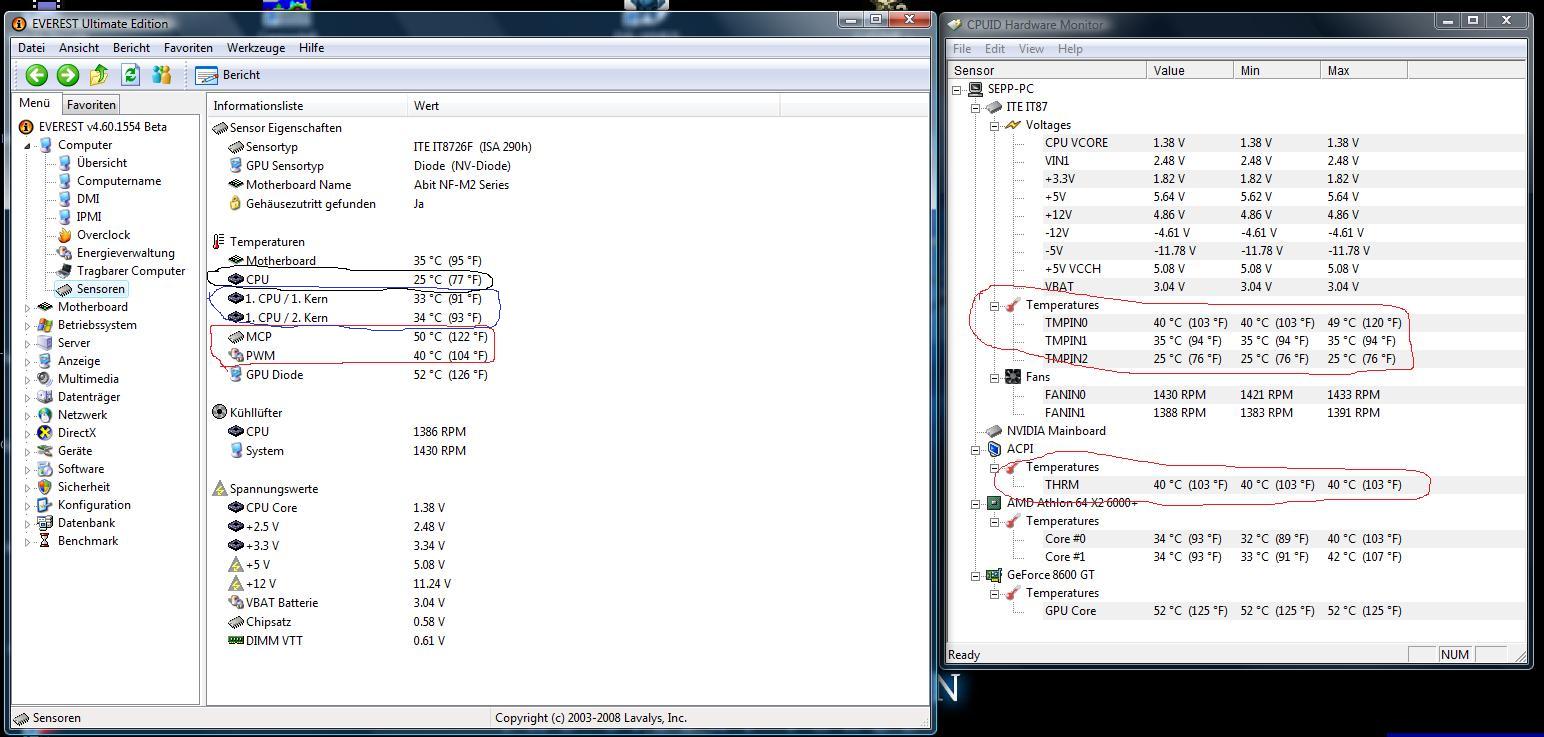Select Übersicht icon in EVEREST tree
This screenshot has width=1544, height=737.
point(65,163)
